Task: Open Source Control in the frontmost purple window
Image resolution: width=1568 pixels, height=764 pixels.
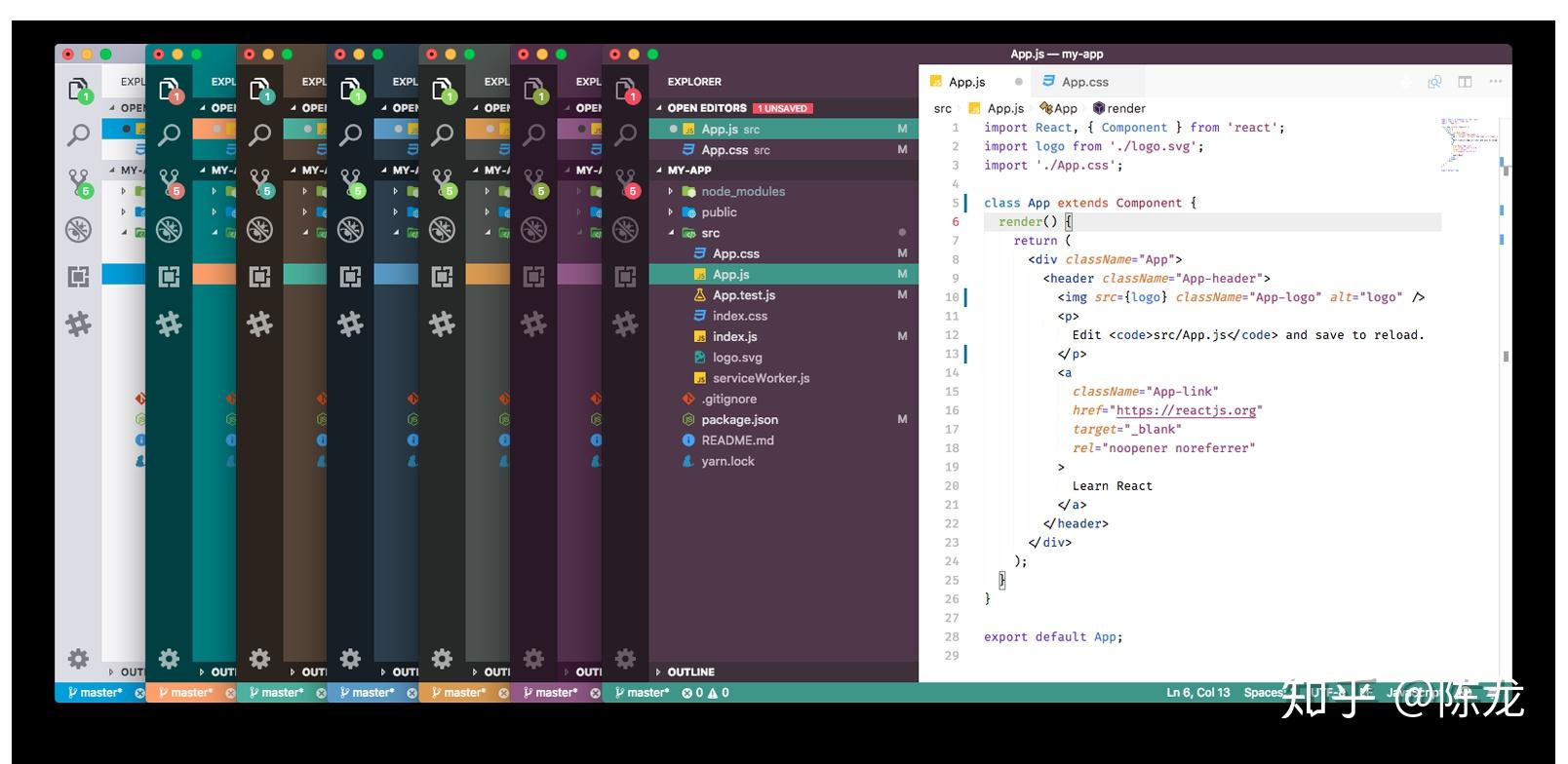Action: [625, 182]
